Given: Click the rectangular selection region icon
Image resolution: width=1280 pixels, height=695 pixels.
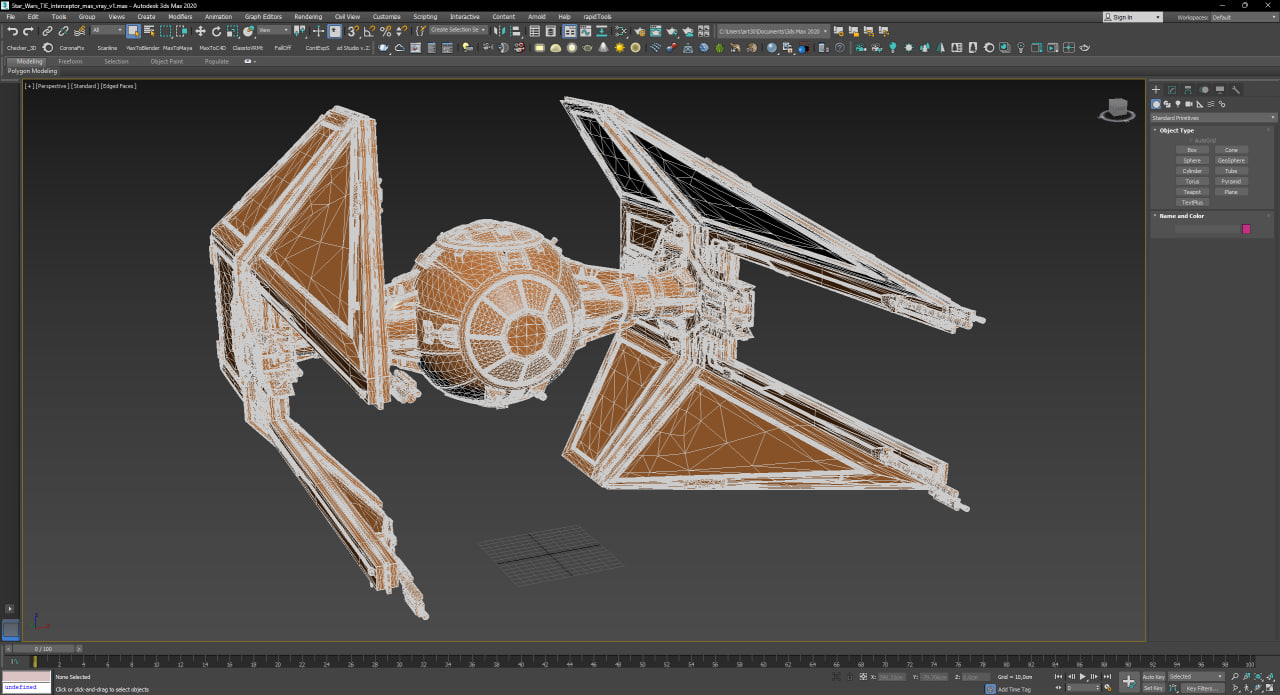Looking at the screenshot, I should [166, 31].
